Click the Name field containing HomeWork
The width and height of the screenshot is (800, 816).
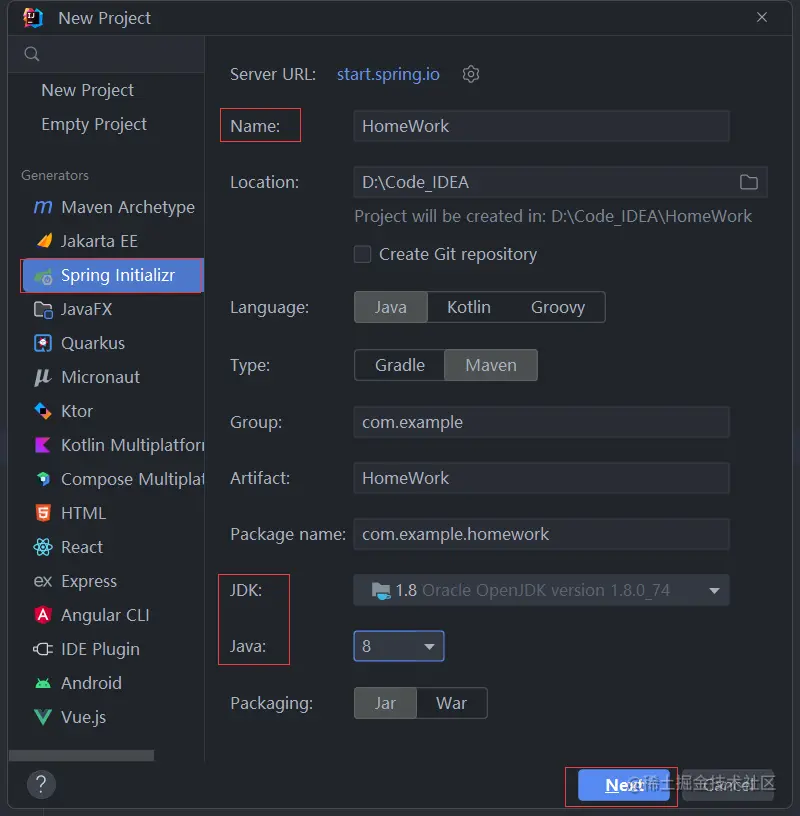coord(541,126)
